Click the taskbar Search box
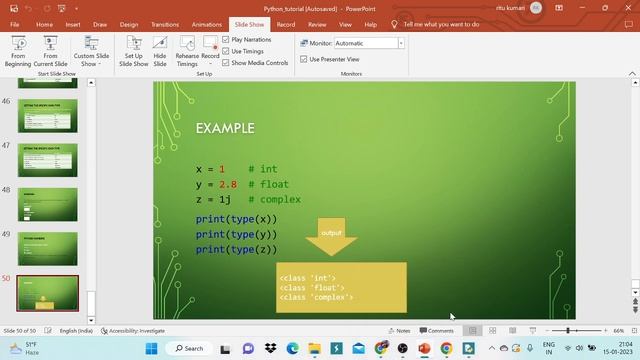 point(189,348)
